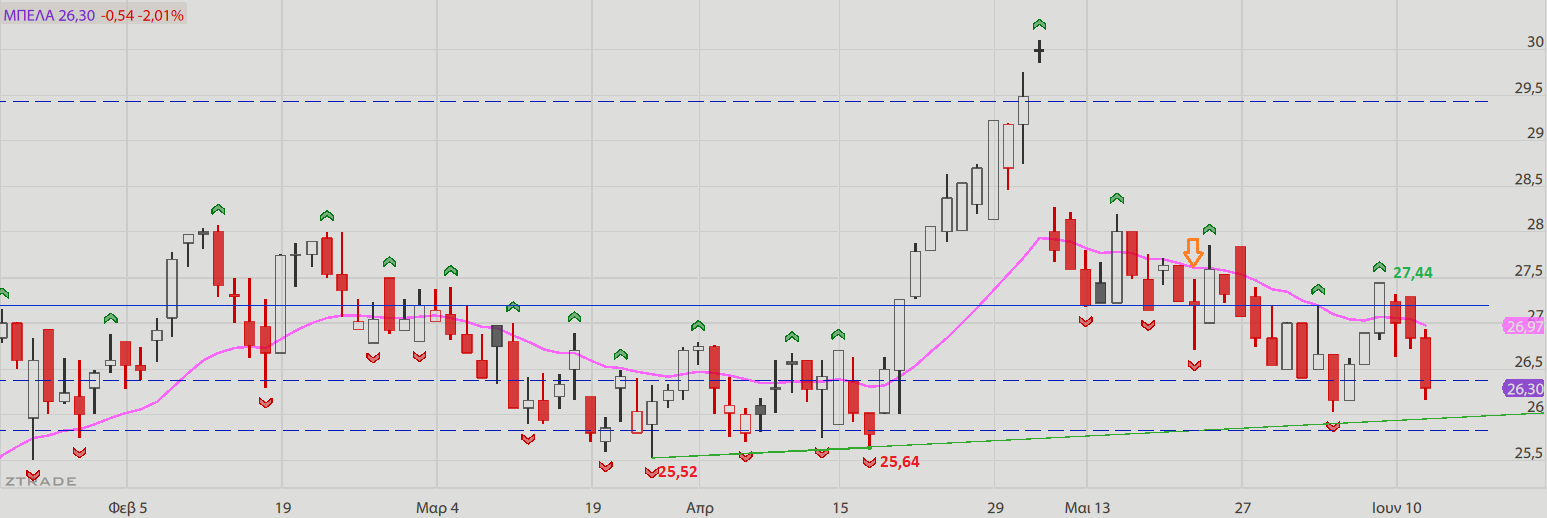The image size is (1547, 518).
Task: Click green chevron right of orange arrow
Action: (x=1209, y=230)
